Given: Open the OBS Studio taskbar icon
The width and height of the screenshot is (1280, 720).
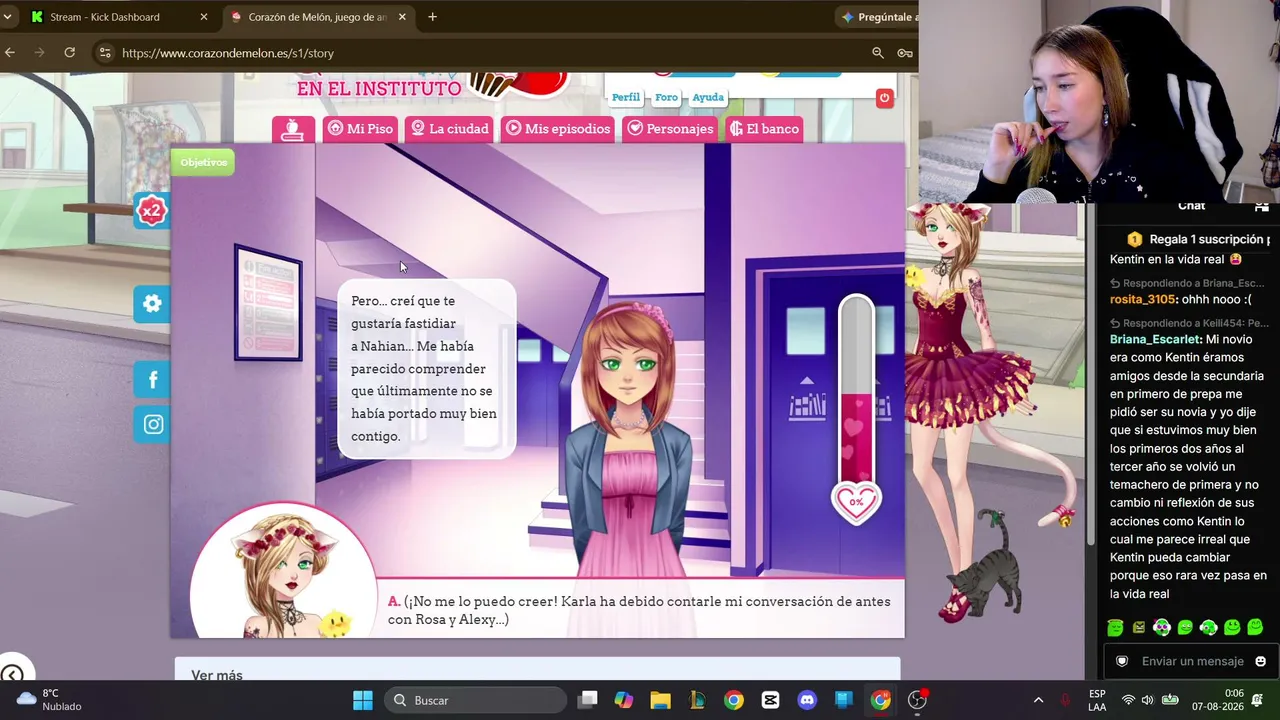Looking at the screenshot, I should tap(917, 700).
